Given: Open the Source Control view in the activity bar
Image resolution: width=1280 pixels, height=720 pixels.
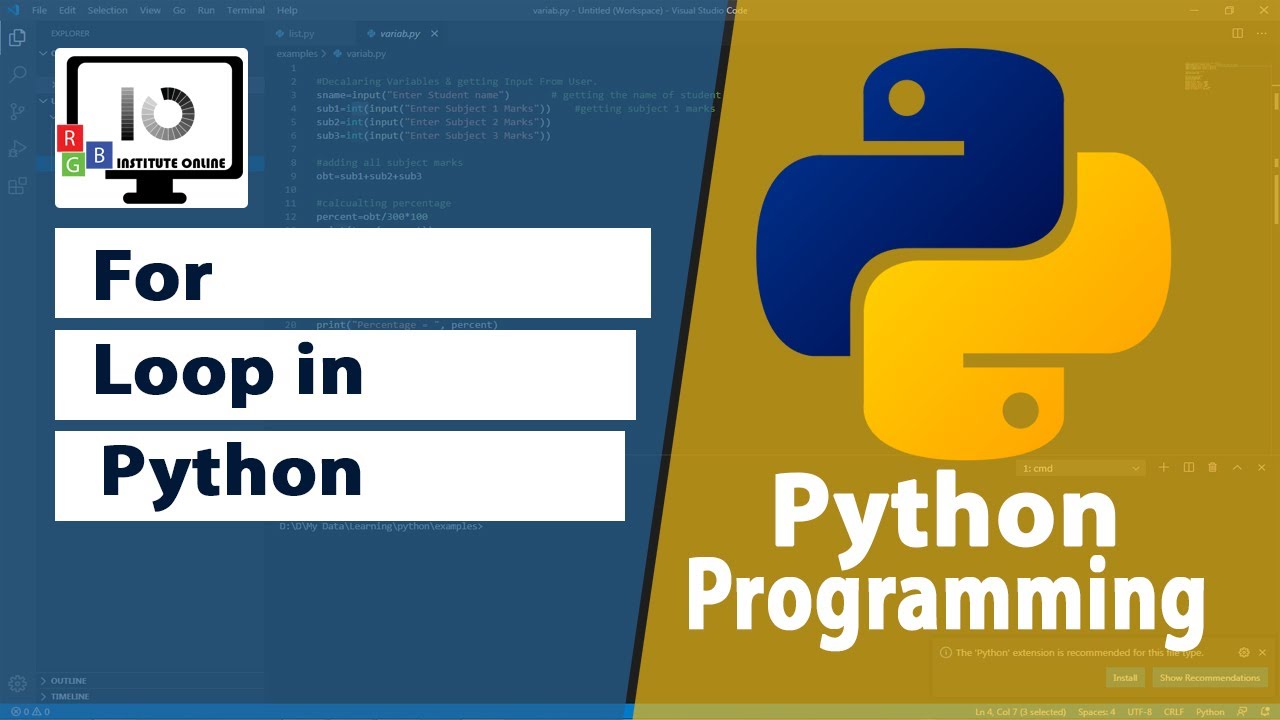Looking at the screenshot, I should point(17,112).
